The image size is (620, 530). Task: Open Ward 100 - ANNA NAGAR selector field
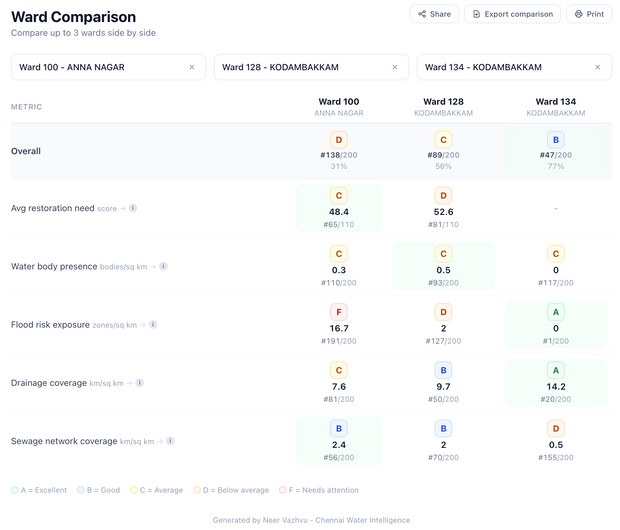click(x=98, y=67)
